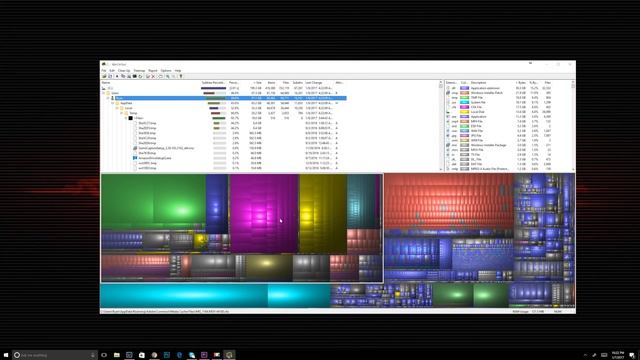Click the Refresh All toolbar icon
The width and height of the screenshot is (640, 360).
point(110,76)
